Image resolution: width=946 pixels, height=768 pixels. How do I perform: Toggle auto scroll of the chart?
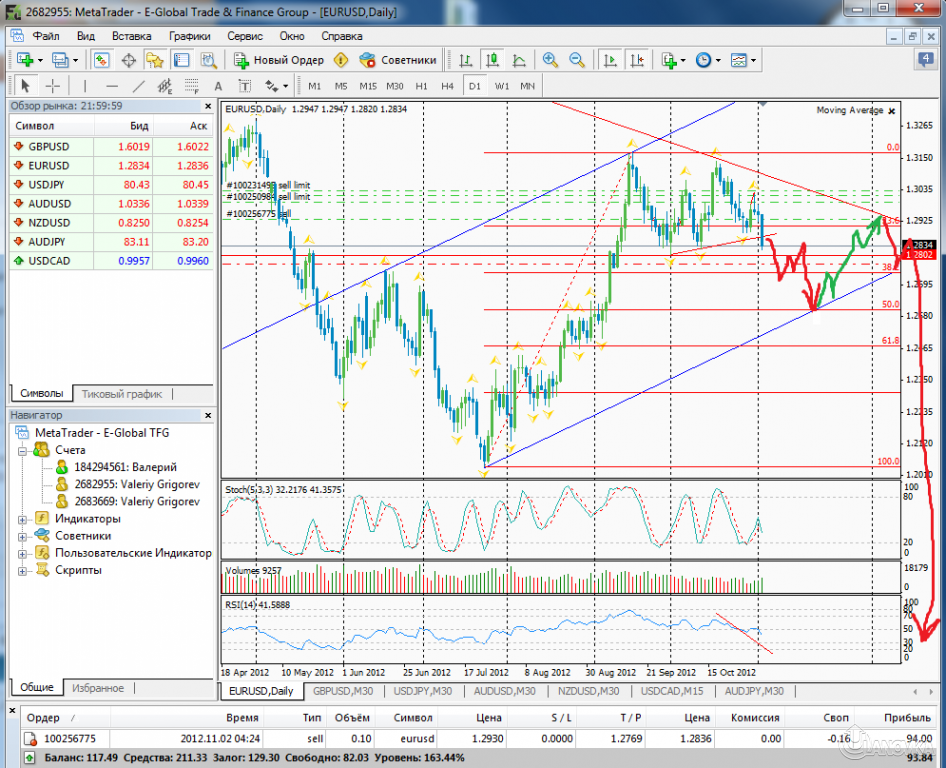pyautogui.click(x=609, y=60)
